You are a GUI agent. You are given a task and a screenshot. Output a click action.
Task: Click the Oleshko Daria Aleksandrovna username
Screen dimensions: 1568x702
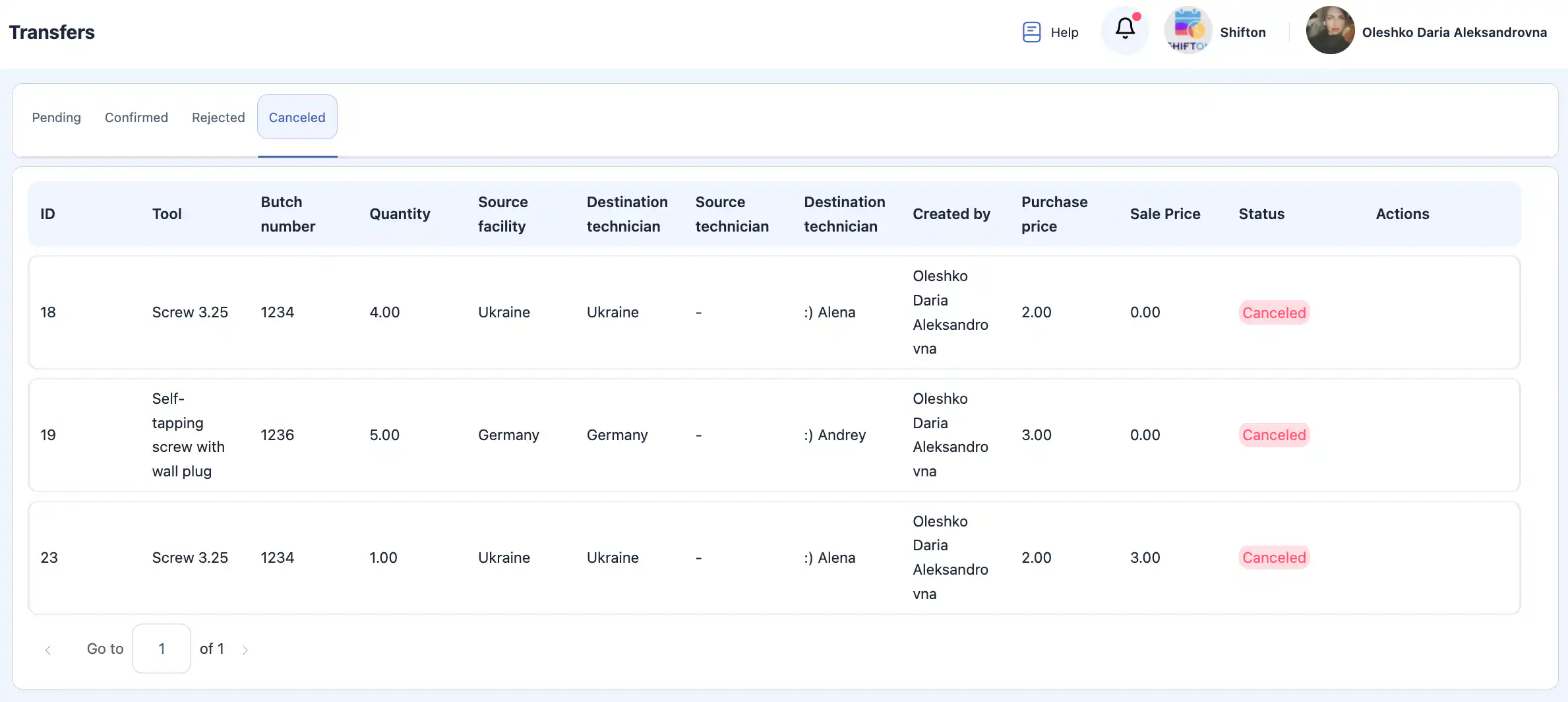pos(1454,32)
